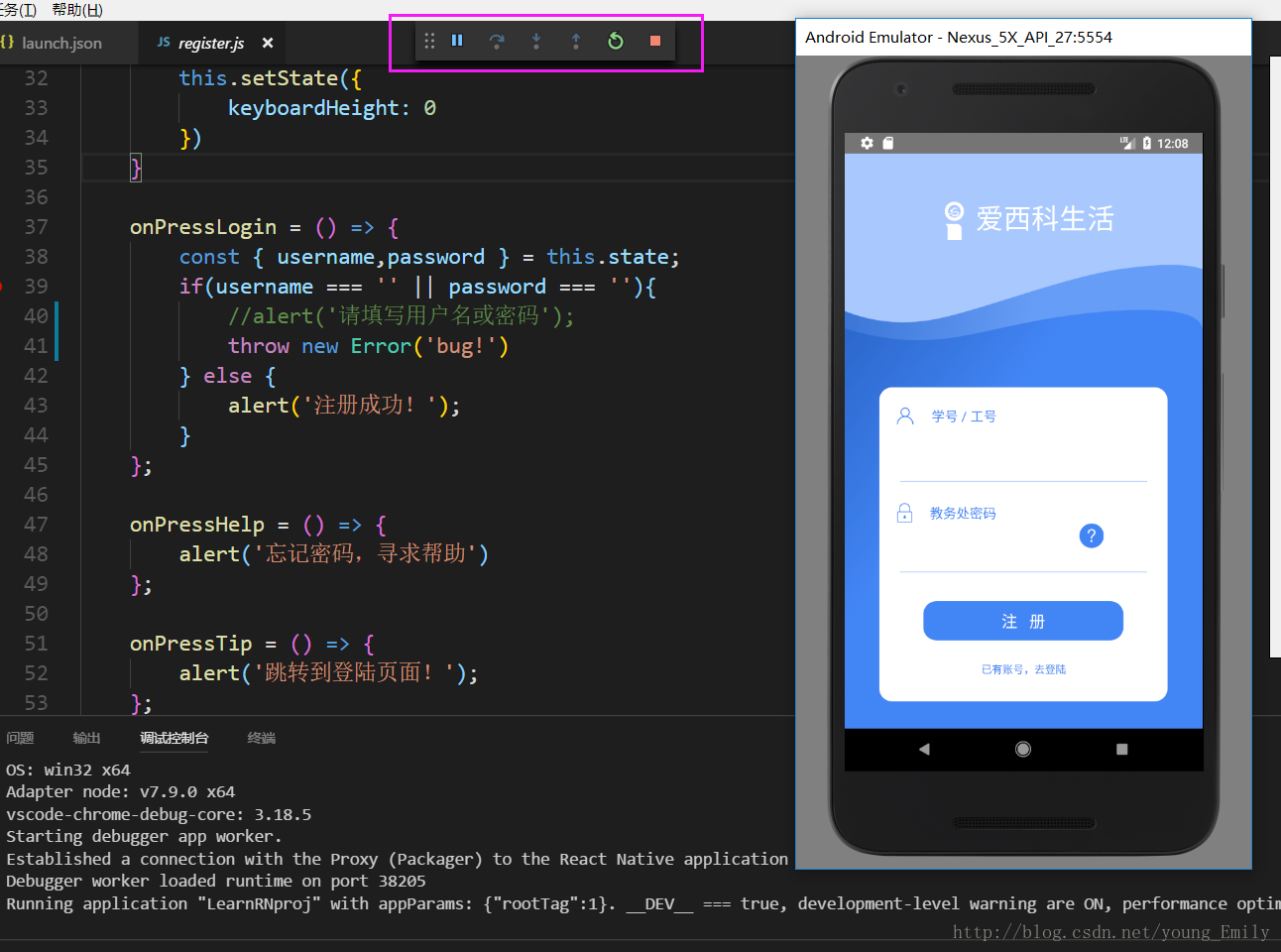Screen dimensions: 1281x952
Task: Open the 输出 panel tab
Action: click(86, 738)
